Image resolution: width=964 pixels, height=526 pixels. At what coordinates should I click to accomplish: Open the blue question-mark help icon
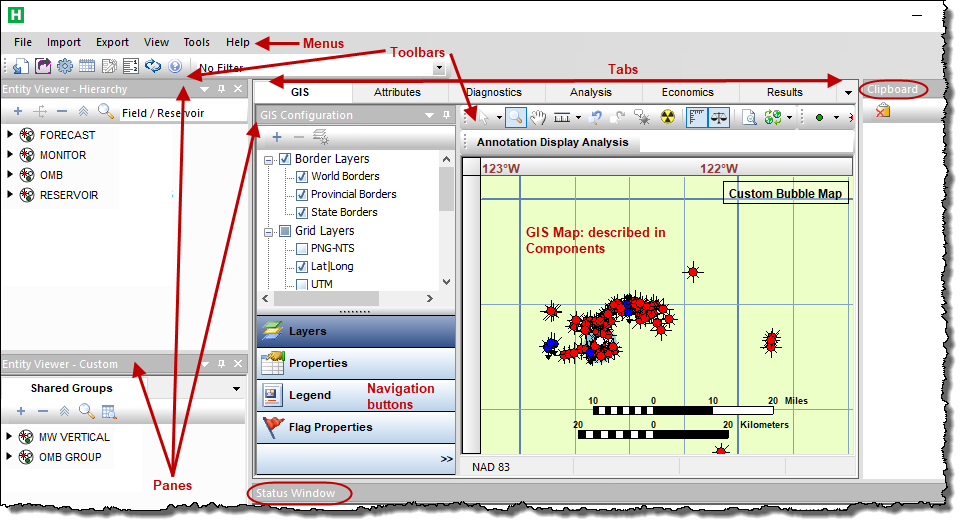click(x=175, y=66)
